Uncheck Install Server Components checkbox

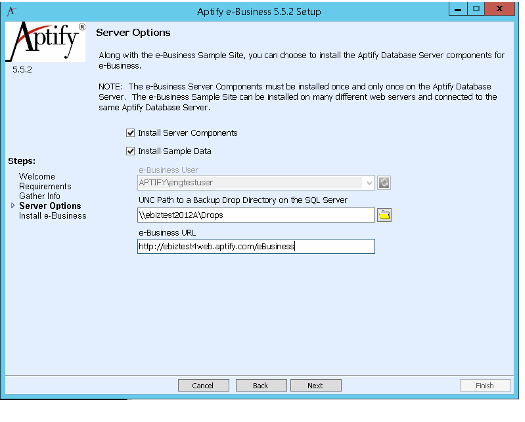[x=130, y=133]
